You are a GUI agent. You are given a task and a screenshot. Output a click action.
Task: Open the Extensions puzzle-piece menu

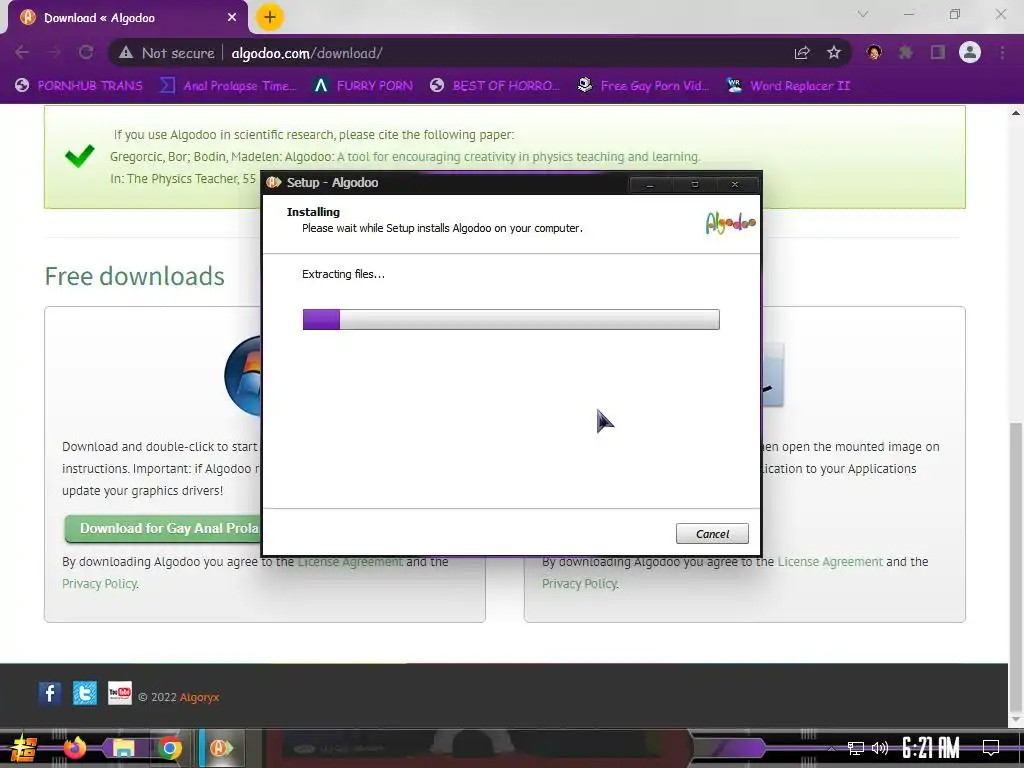click(x=906, y=52)
